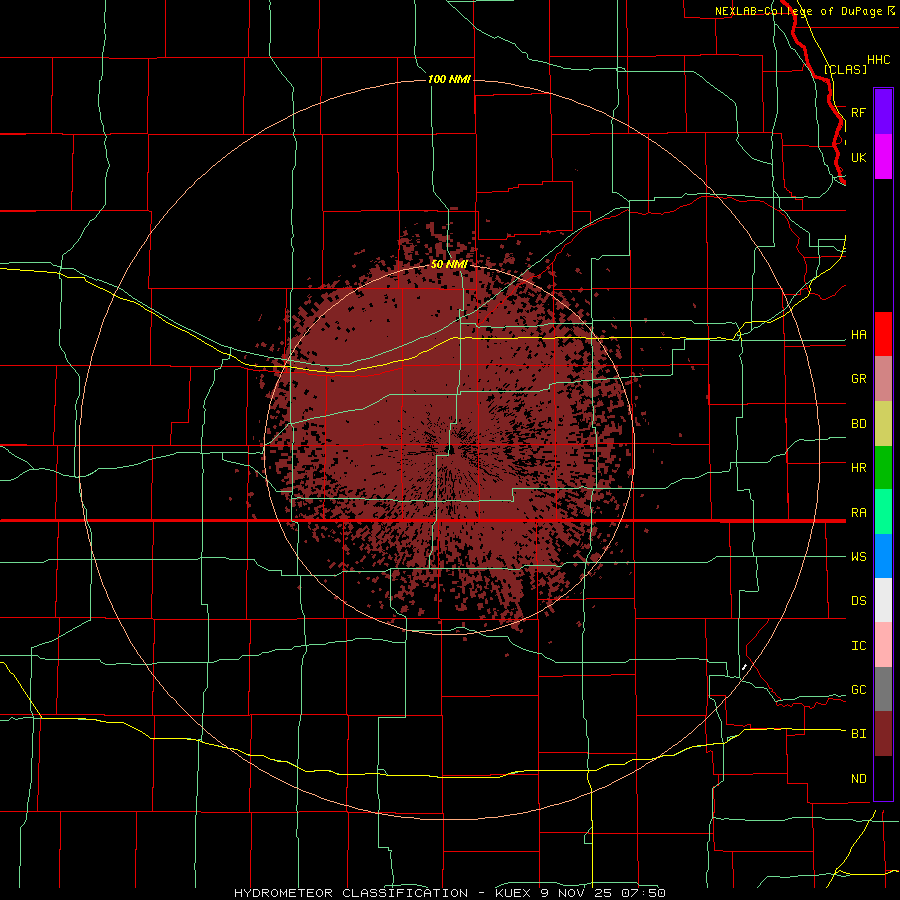Click the BI brown legend swatch
Image resolution: width=900 pixels, height=900 pixels.
point(883,734)
